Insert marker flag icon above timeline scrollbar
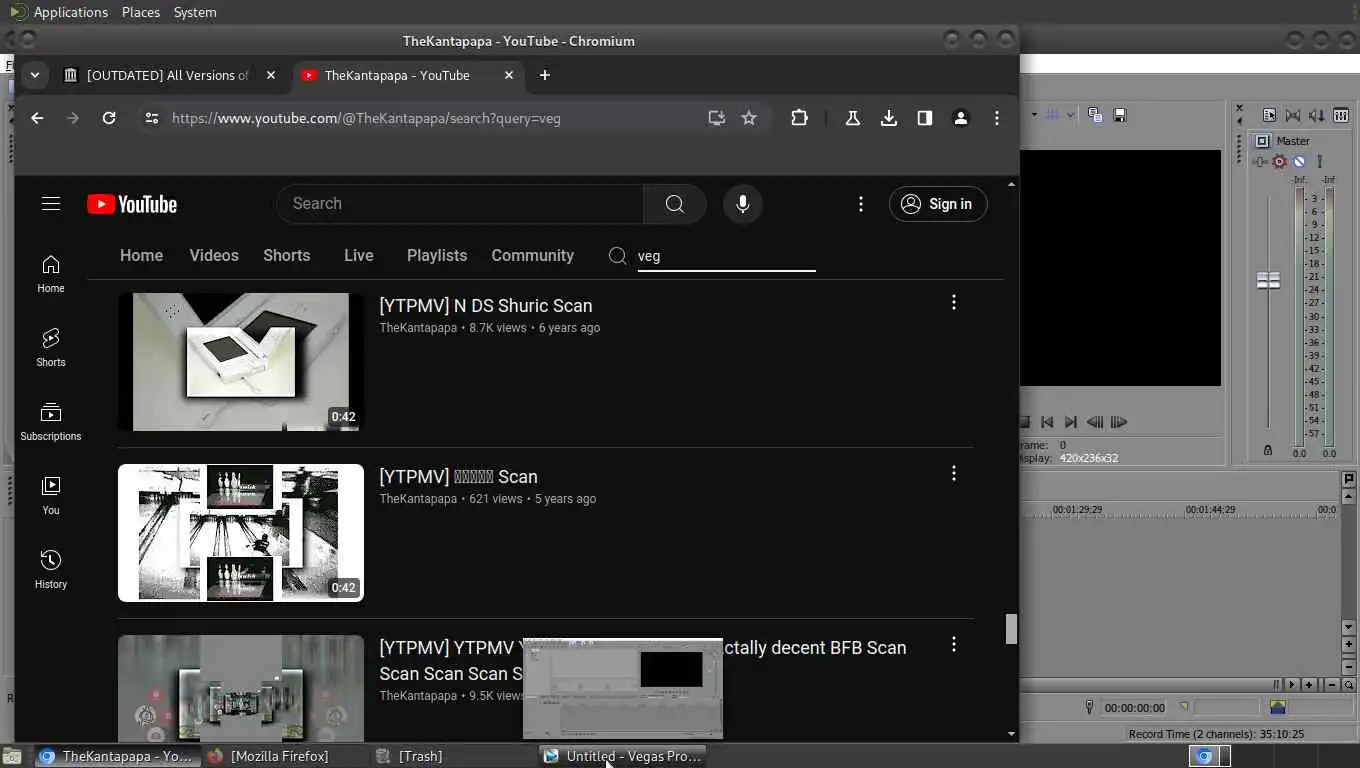The height and width of the screenshot is (768, 1360). pyautogui.click(x=1349, y=480)
